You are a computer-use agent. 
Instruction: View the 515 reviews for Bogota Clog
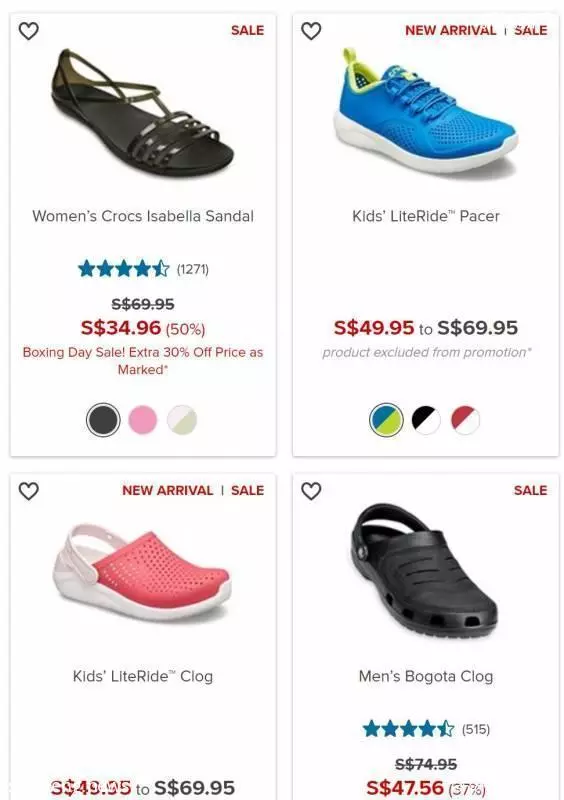[426, 729]
